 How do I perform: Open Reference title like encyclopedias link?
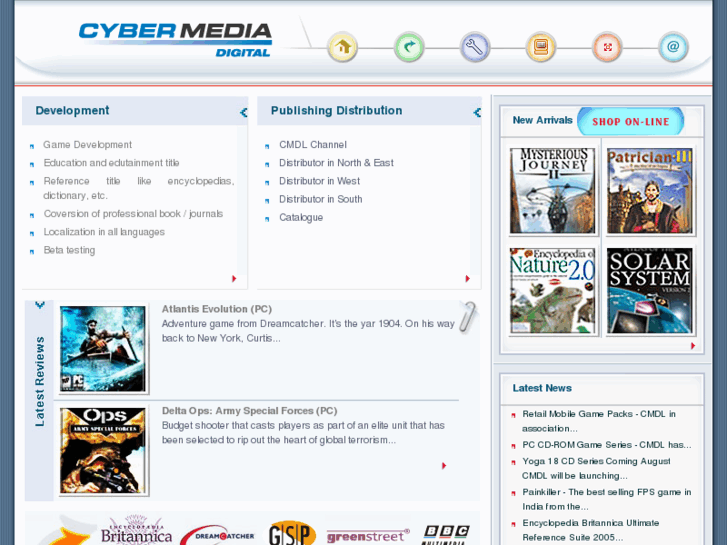point(139,188)
